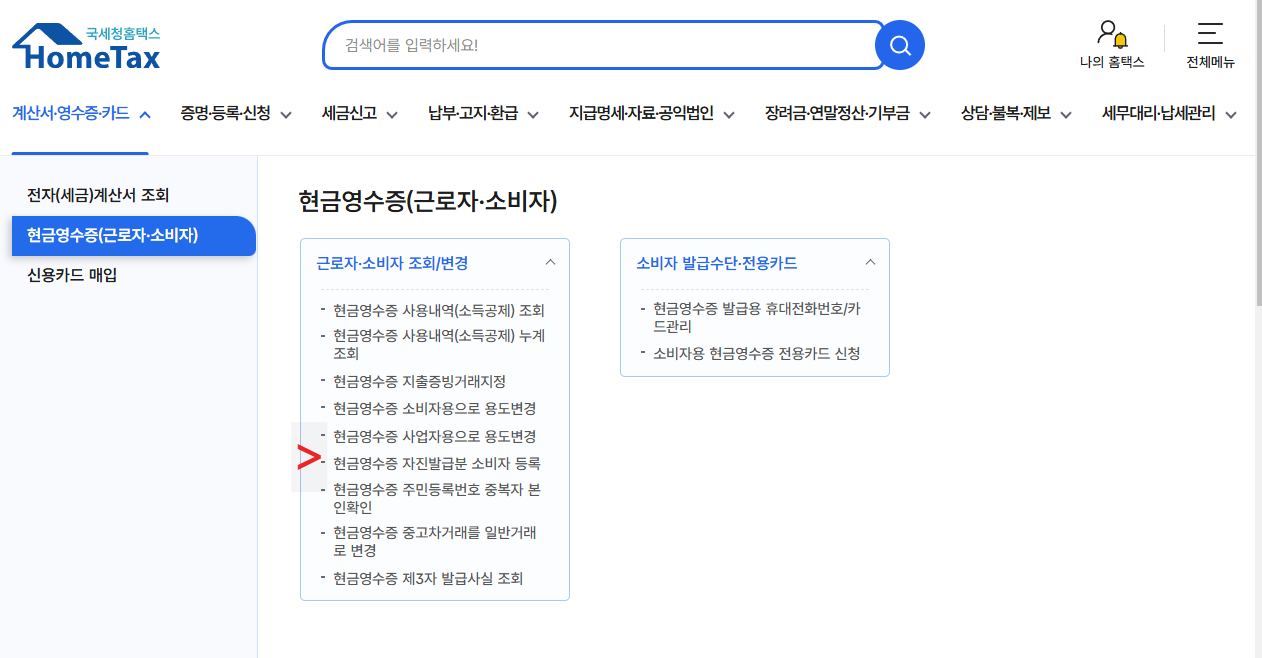Image resolution: width=1262 pixels, height=658 pixels.
Task: Expand the 증명·등록·신청 dropdown
Action: pyautogui.click(x=235, y=114)
